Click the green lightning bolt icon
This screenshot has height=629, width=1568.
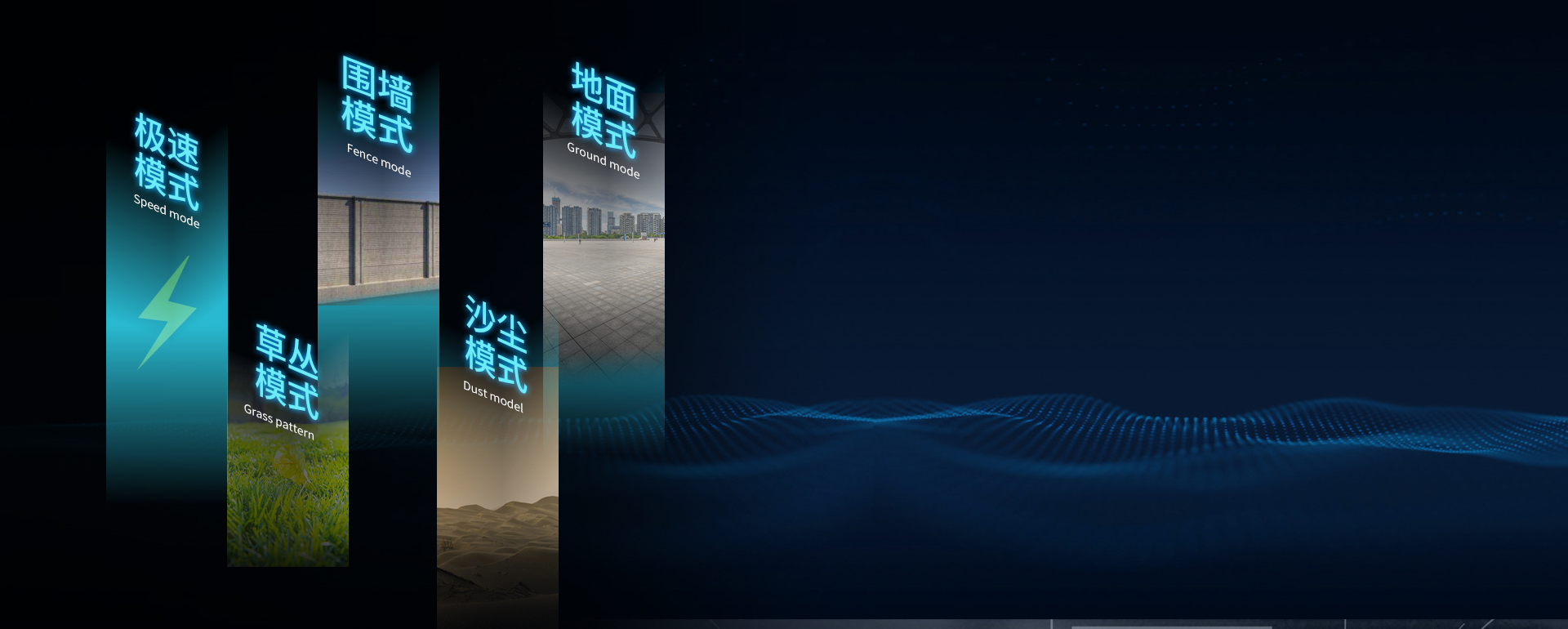[x=167, y=313]
